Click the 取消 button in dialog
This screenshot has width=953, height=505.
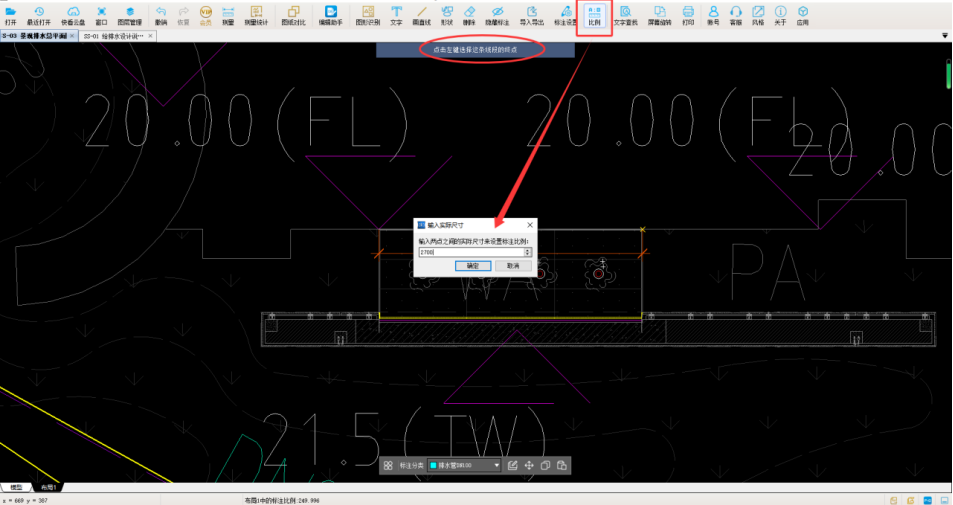tap(512, 267)
